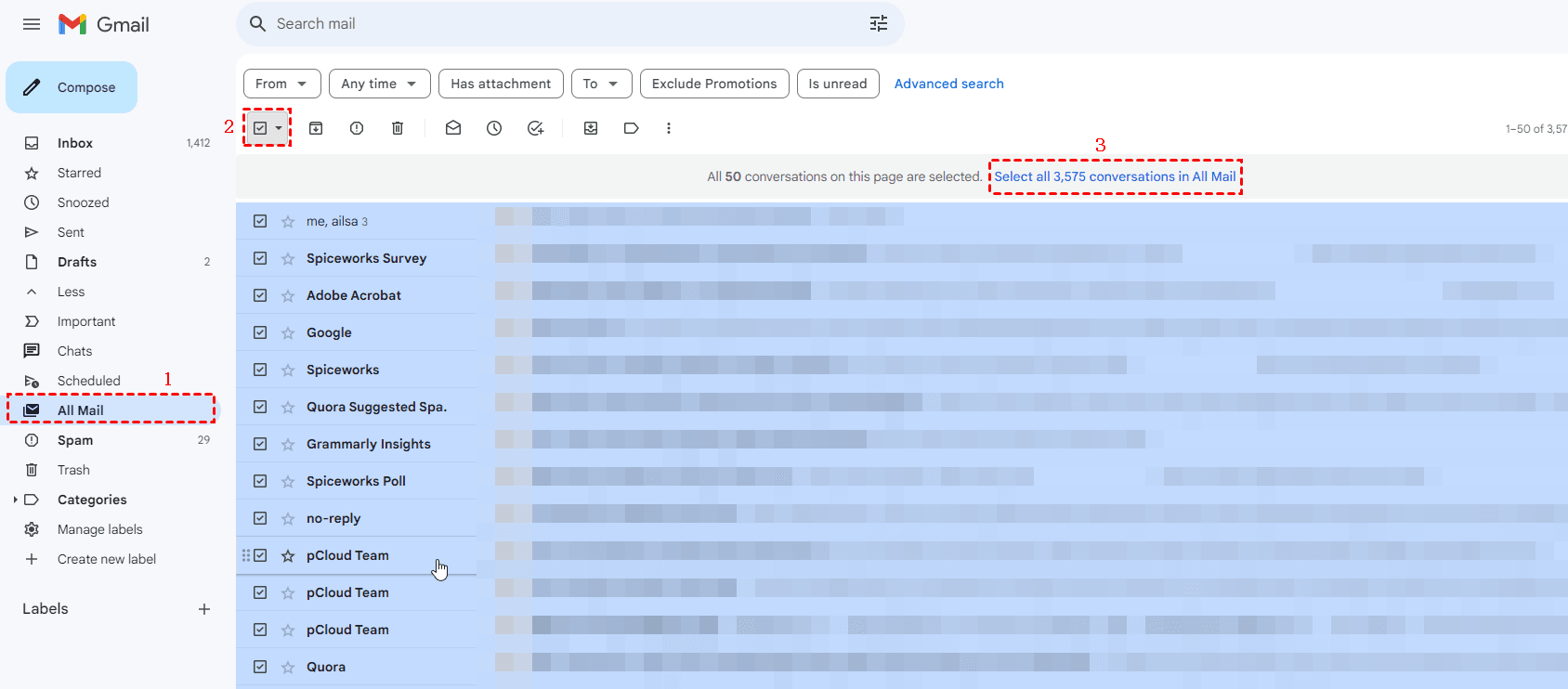Snooze selected conversations
The width and height of the screenshot is (1568, 689).
coord(494,128)
